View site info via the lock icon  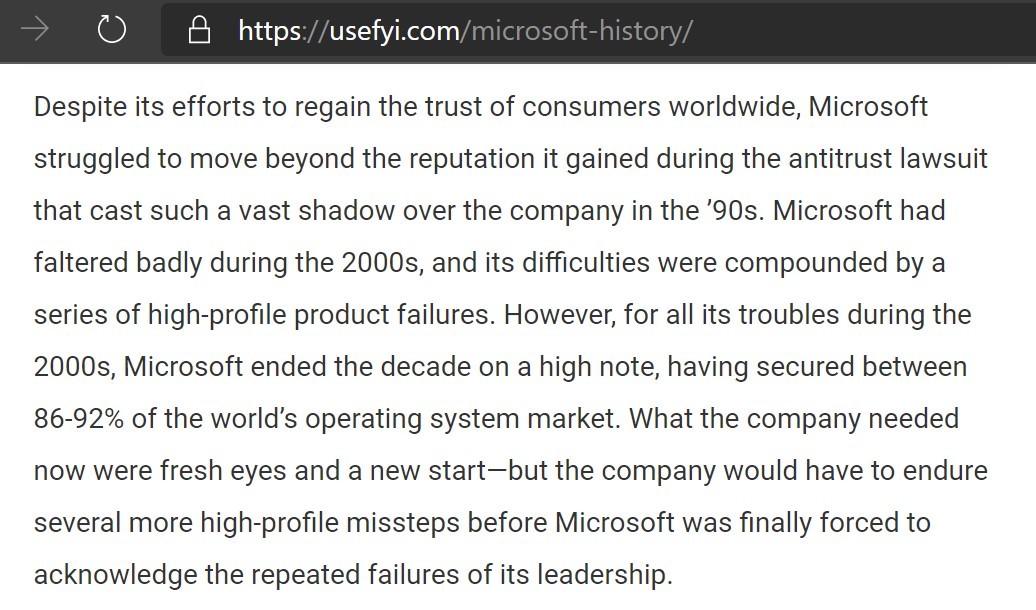tap(200, 31)
